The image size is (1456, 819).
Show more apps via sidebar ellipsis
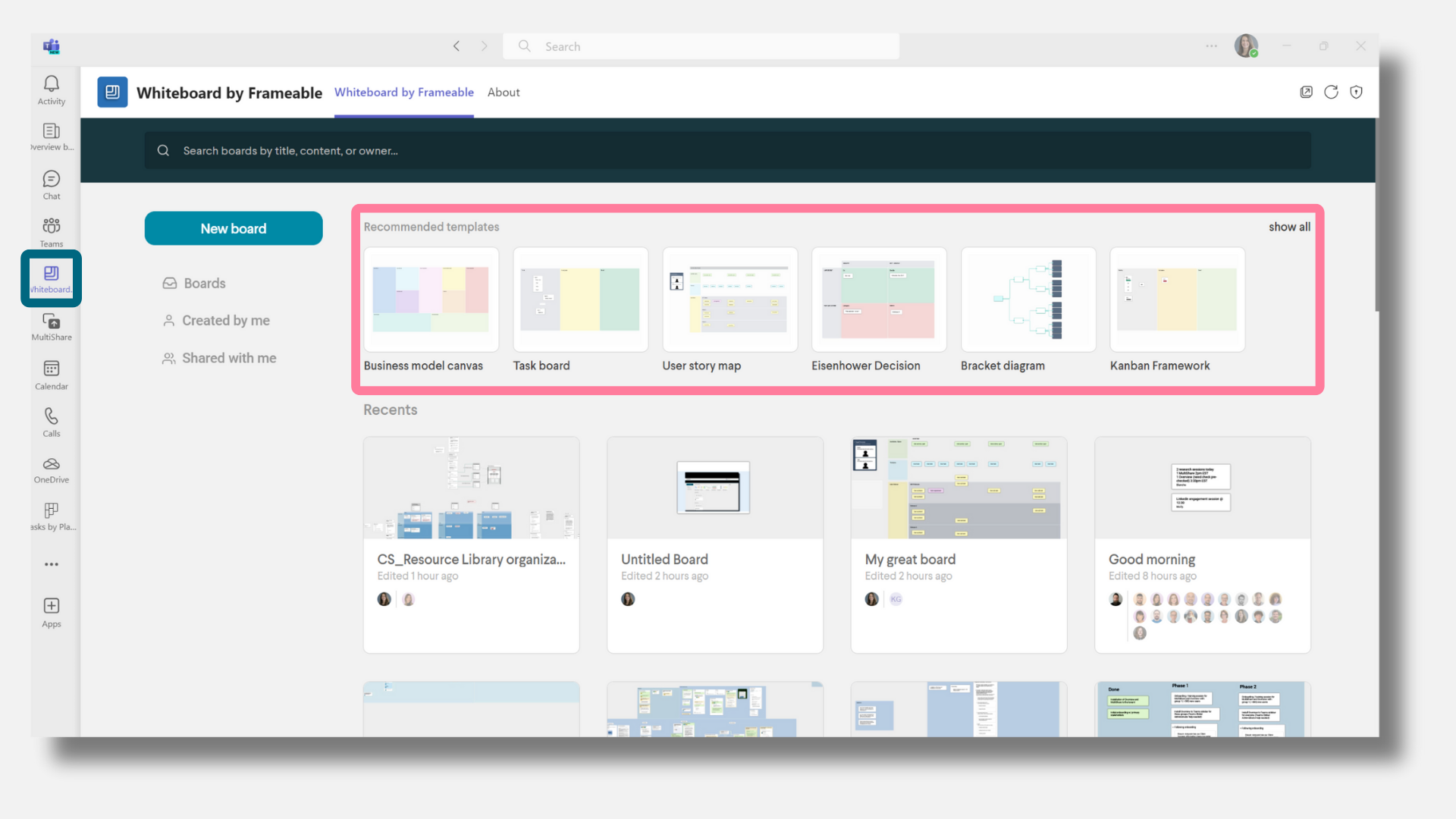(52, 564)
